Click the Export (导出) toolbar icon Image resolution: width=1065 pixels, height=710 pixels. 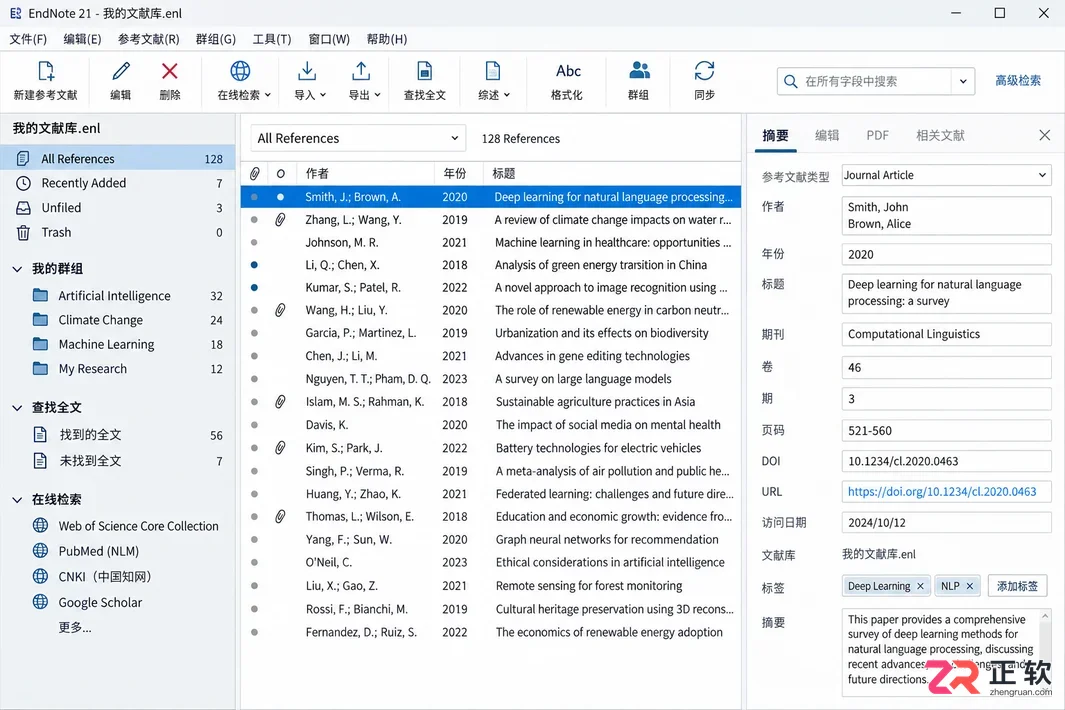point(361,71)
